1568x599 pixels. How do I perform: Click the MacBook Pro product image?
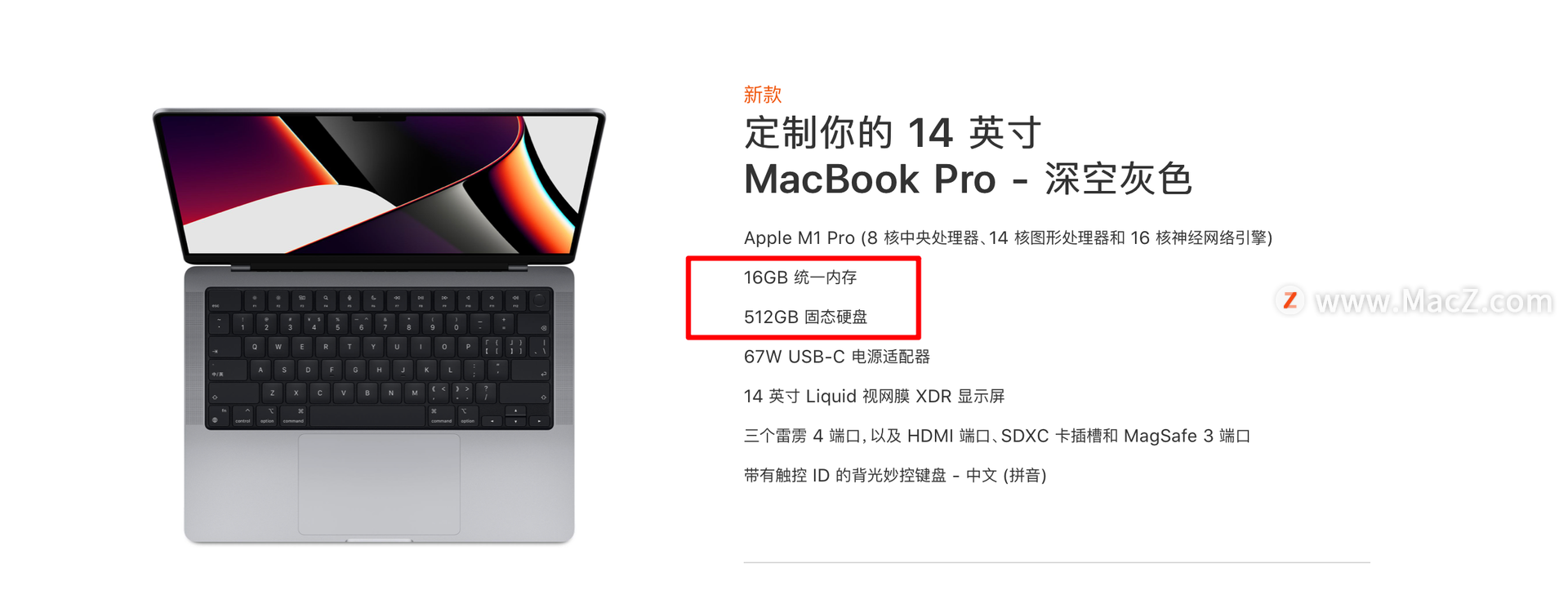pyautogui.click(x=379, y=326)
